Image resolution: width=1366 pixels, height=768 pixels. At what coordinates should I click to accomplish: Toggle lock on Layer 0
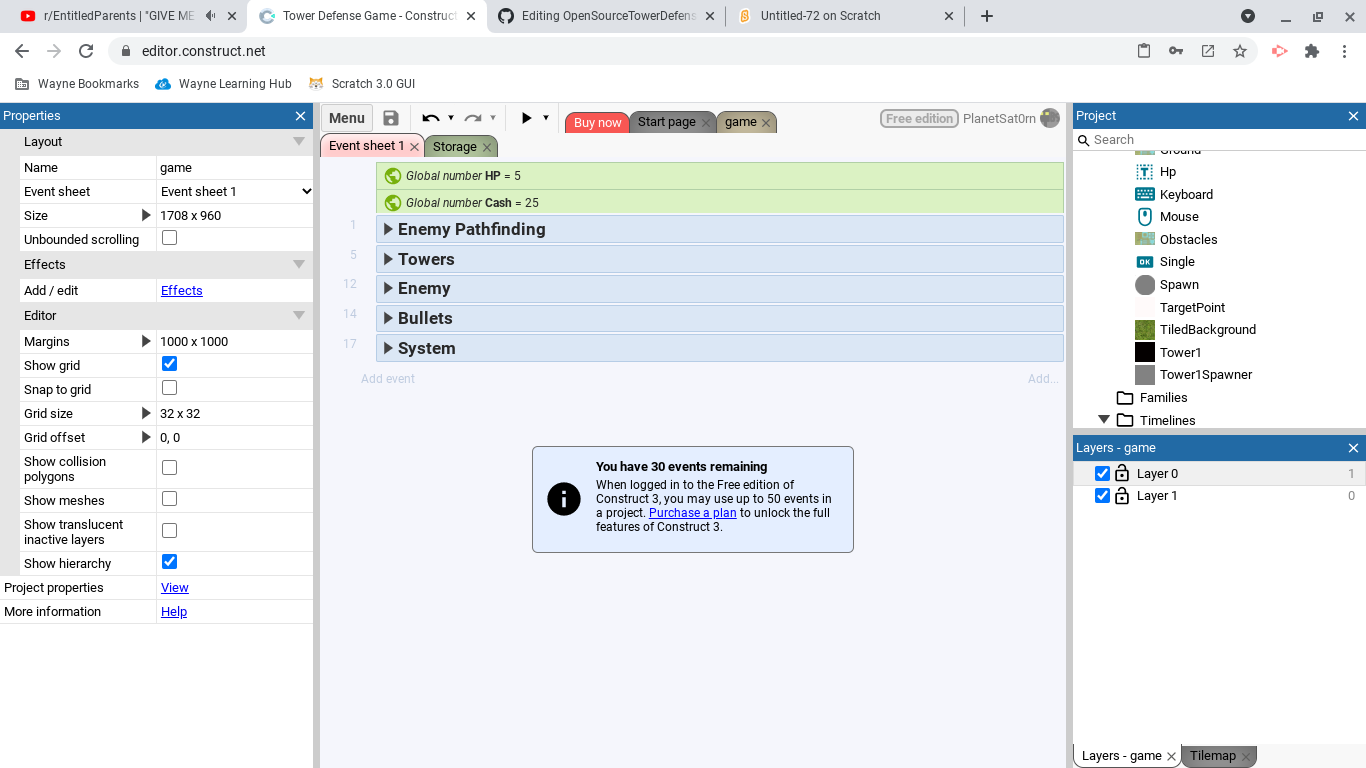tap(1122, 474)
